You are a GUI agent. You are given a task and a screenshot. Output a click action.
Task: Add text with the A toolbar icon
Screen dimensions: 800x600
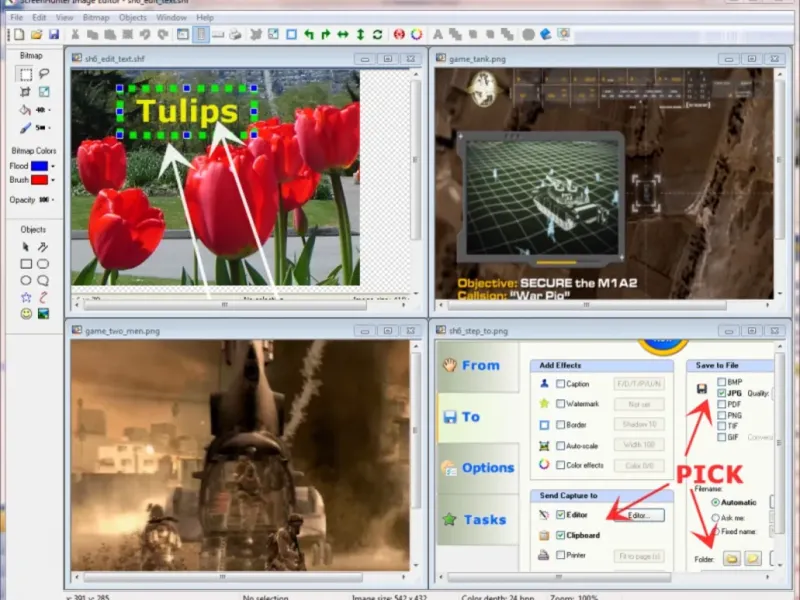[438, 34]
